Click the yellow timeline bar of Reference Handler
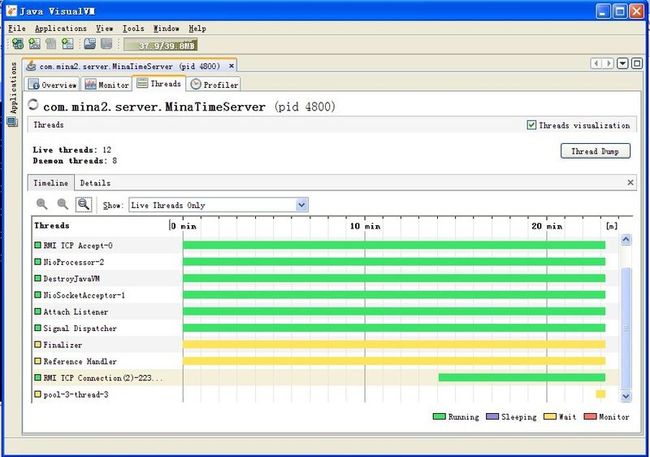650x457 pixels. point(394,361)
